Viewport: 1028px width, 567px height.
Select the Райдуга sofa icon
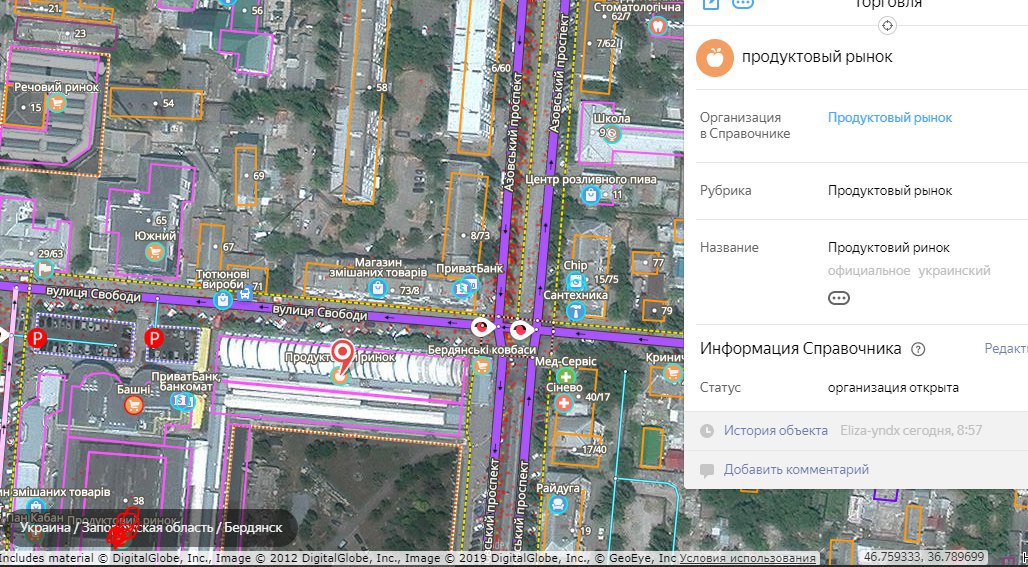[559, 504]
